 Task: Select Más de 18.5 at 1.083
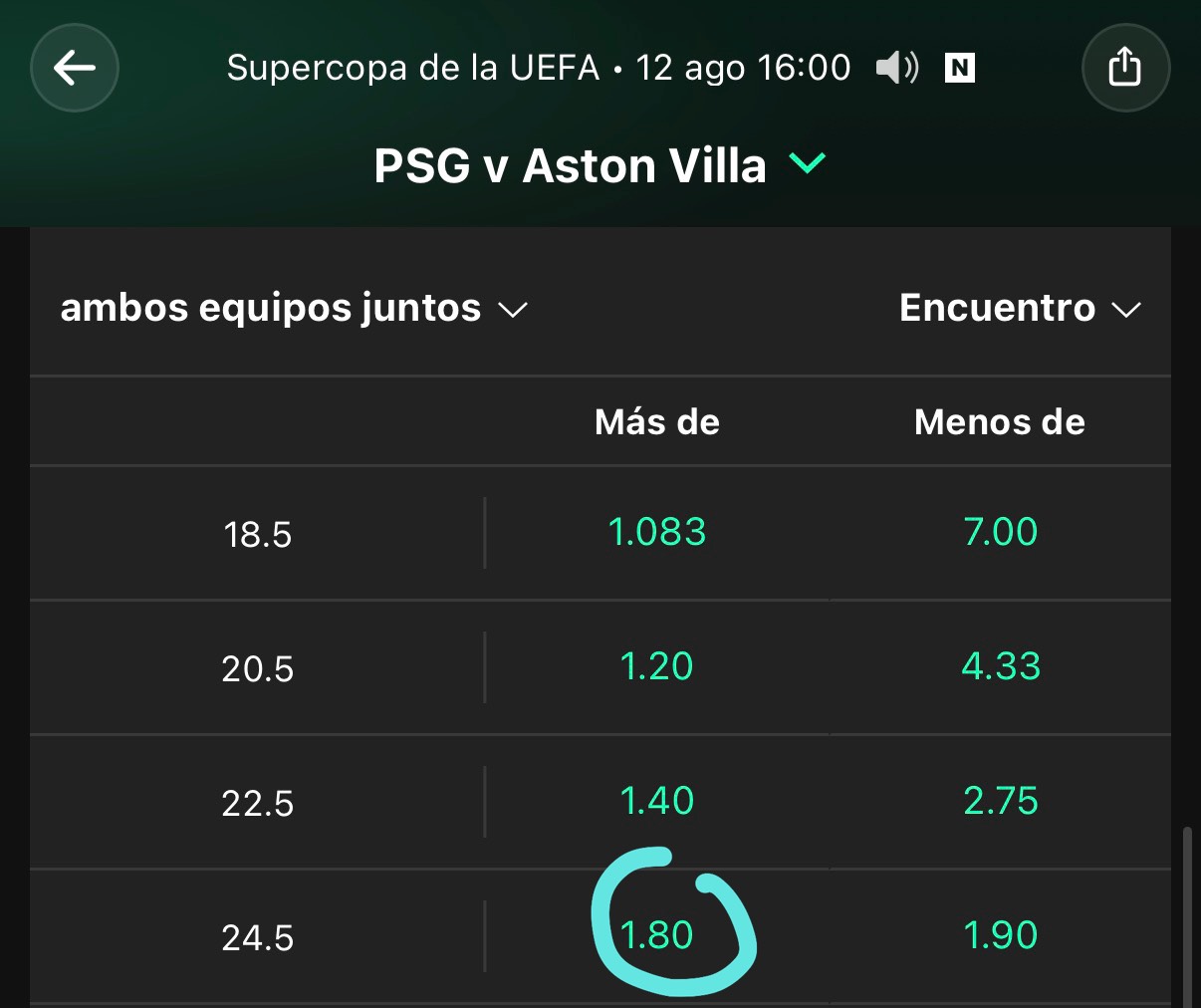[x=657, y=532]
